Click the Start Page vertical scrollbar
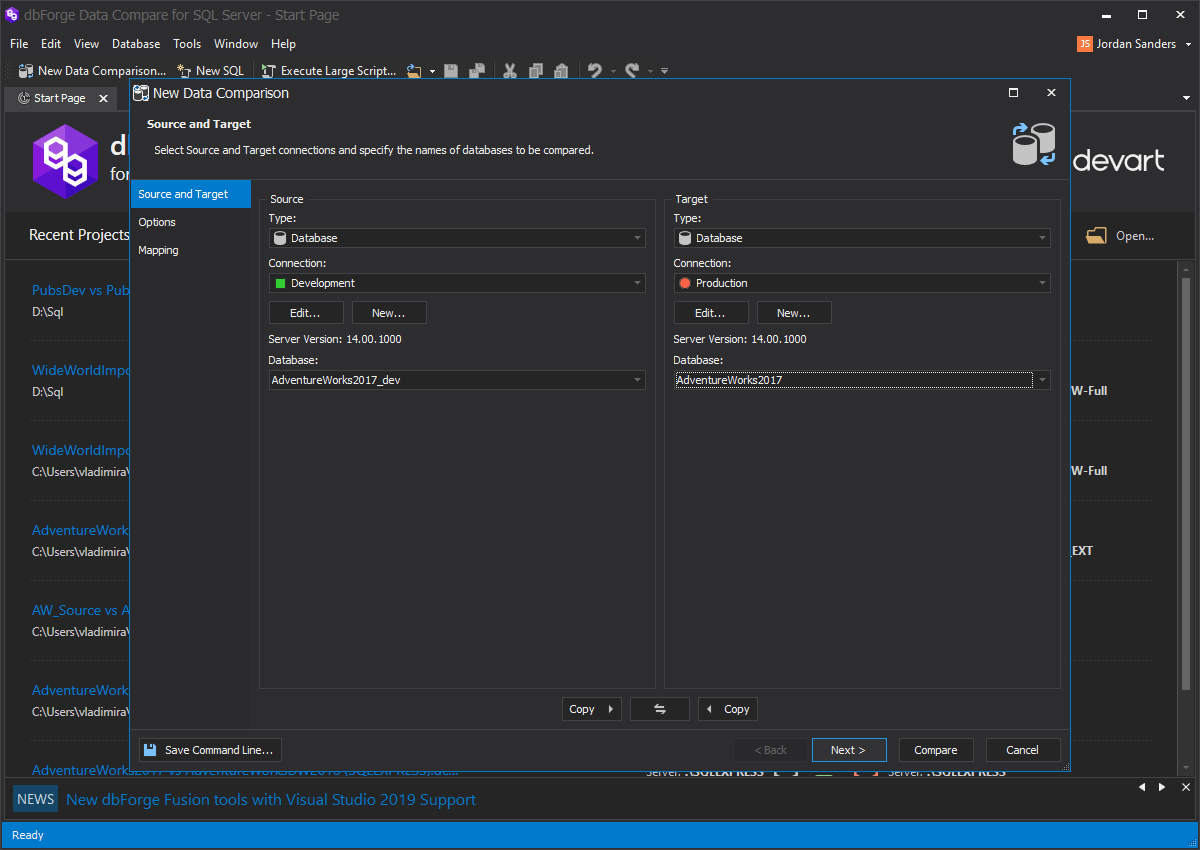1200x850 pixels. click(x=1186, y=482)
